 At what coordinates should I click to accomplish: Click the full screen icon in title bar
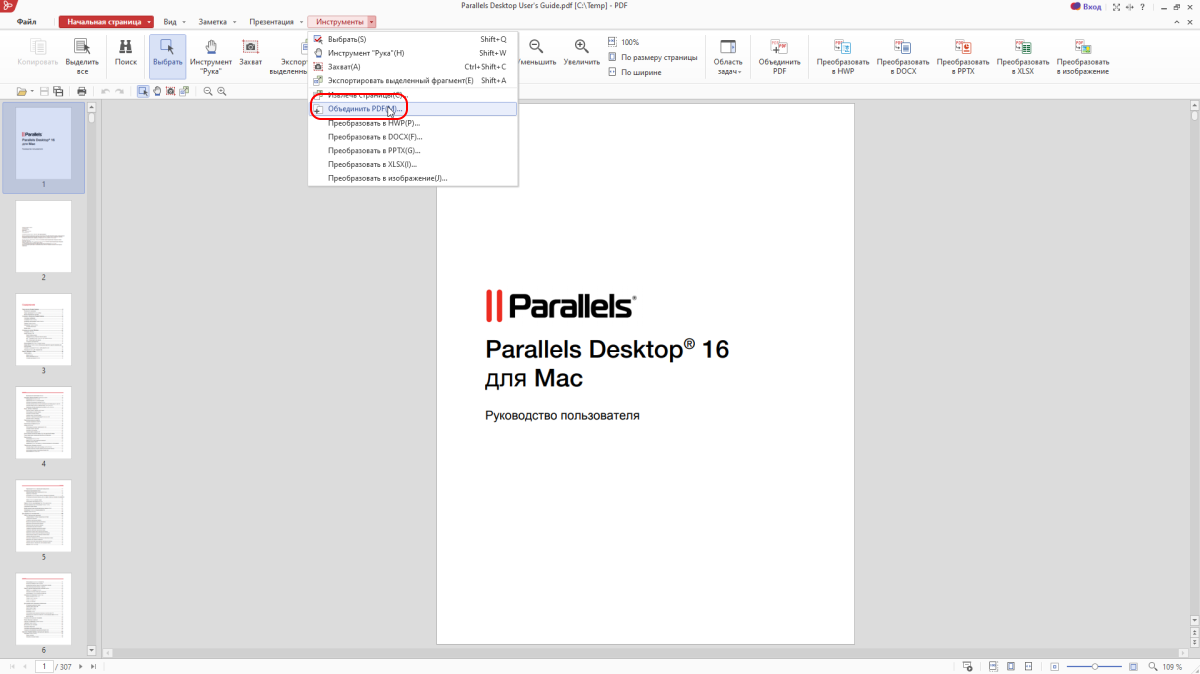[1114, 7]
